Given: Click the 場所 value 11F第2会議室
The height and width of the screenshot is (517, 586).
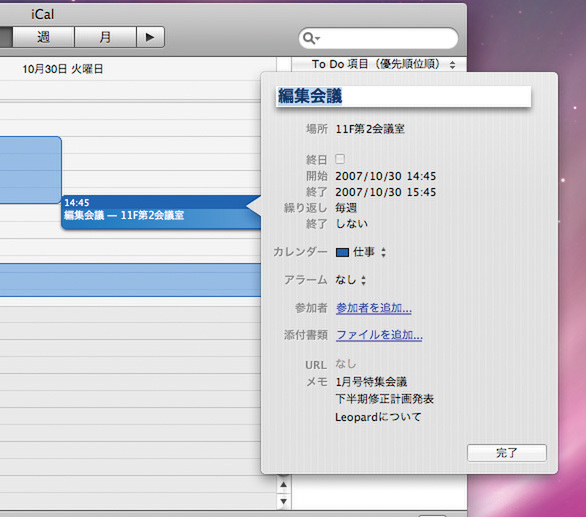Looking at the screenshot, I should 370,129.
